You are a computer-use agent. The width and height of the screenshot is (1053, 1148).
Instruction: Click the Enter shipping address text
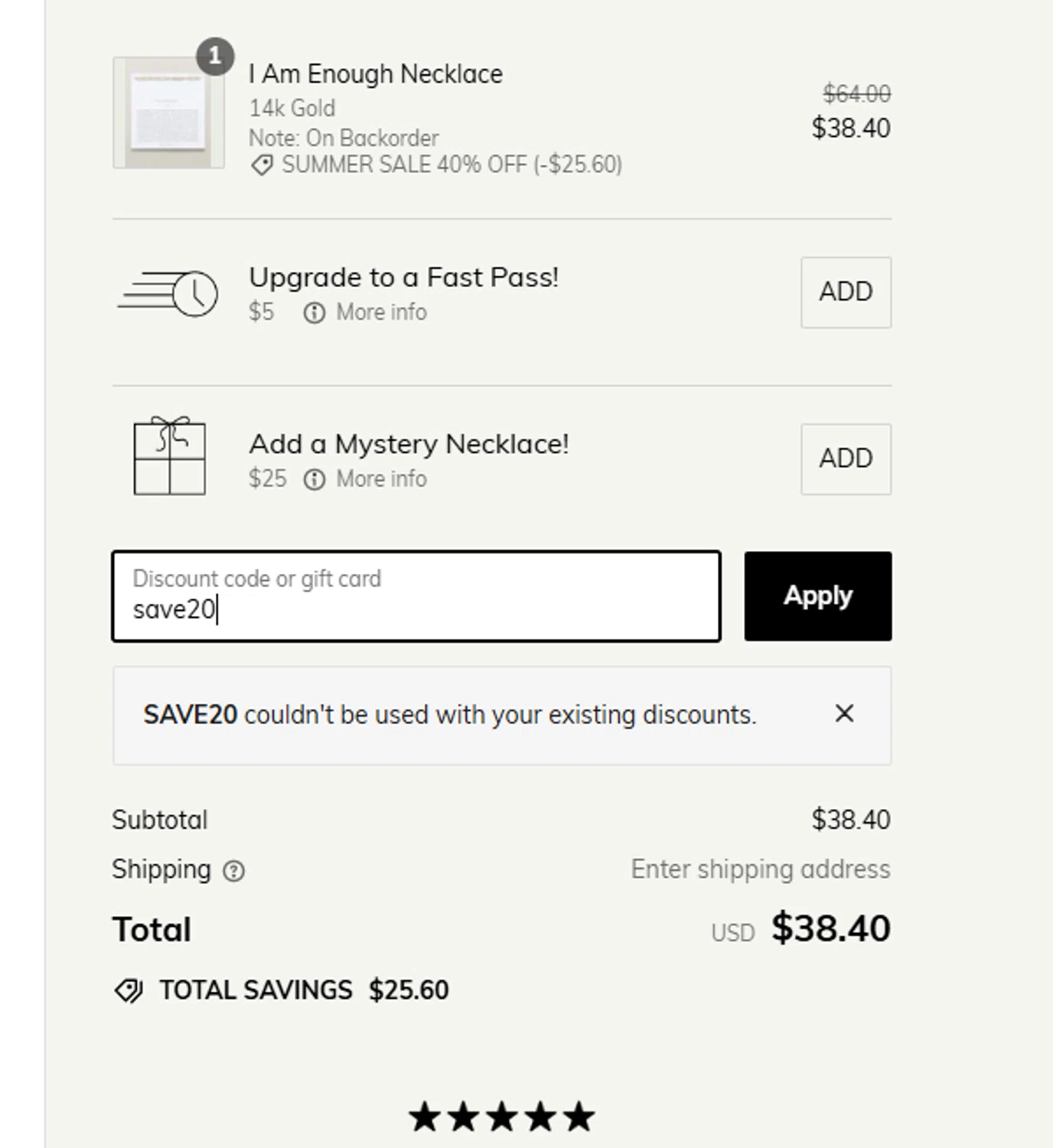click(x=760, y=869)
